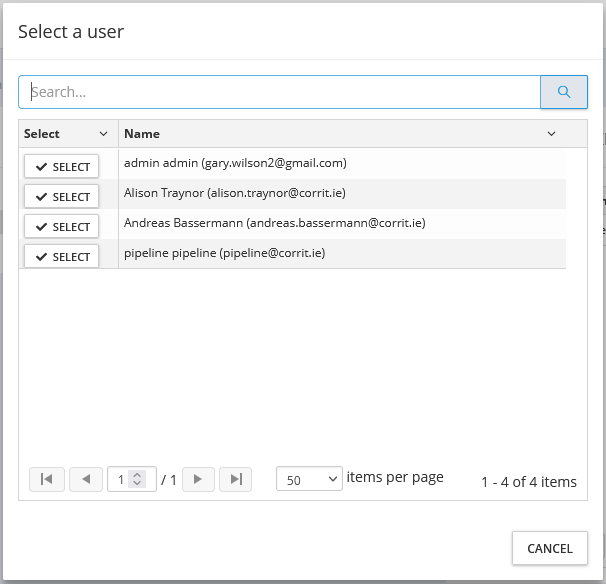Click the page number stepper arrows
This screenshot has height=584, width=606.
[x=138, y=479]
